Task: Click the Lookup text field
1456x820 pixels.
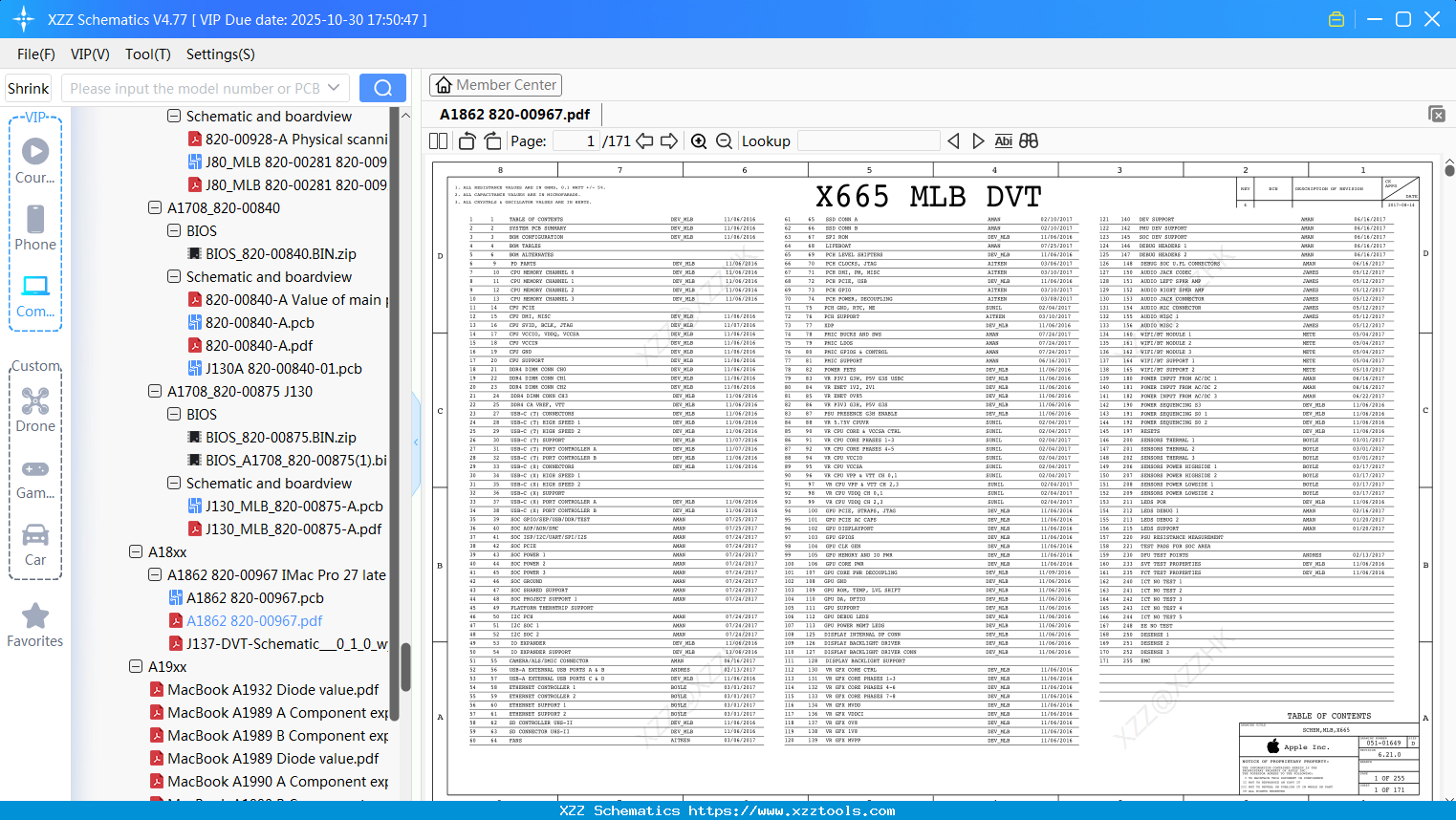Action: pyautogui.click(x=868, y=141)
